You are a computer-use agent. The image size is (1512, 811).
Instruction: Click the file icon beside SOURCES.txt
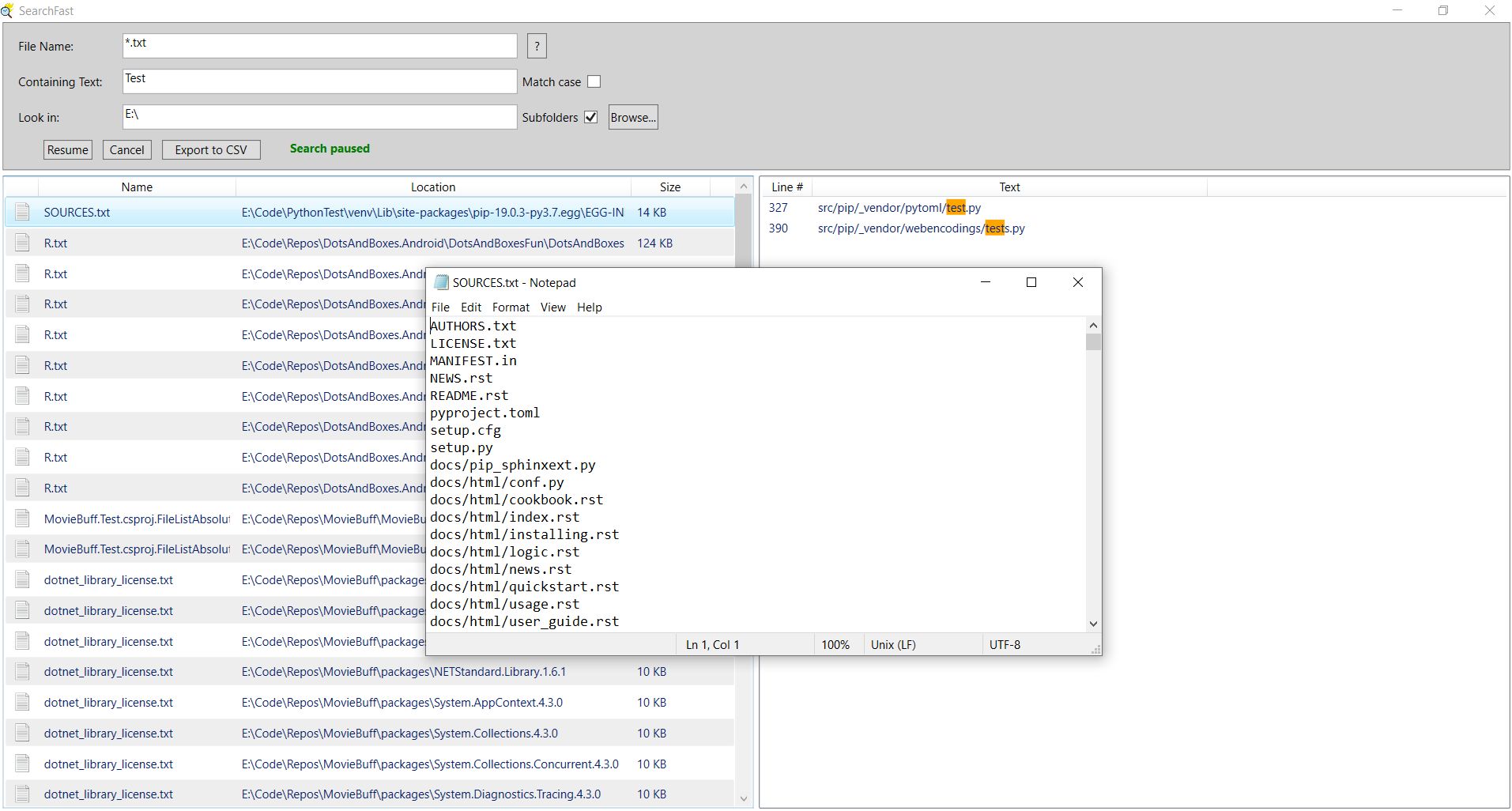tap(23, 212)
